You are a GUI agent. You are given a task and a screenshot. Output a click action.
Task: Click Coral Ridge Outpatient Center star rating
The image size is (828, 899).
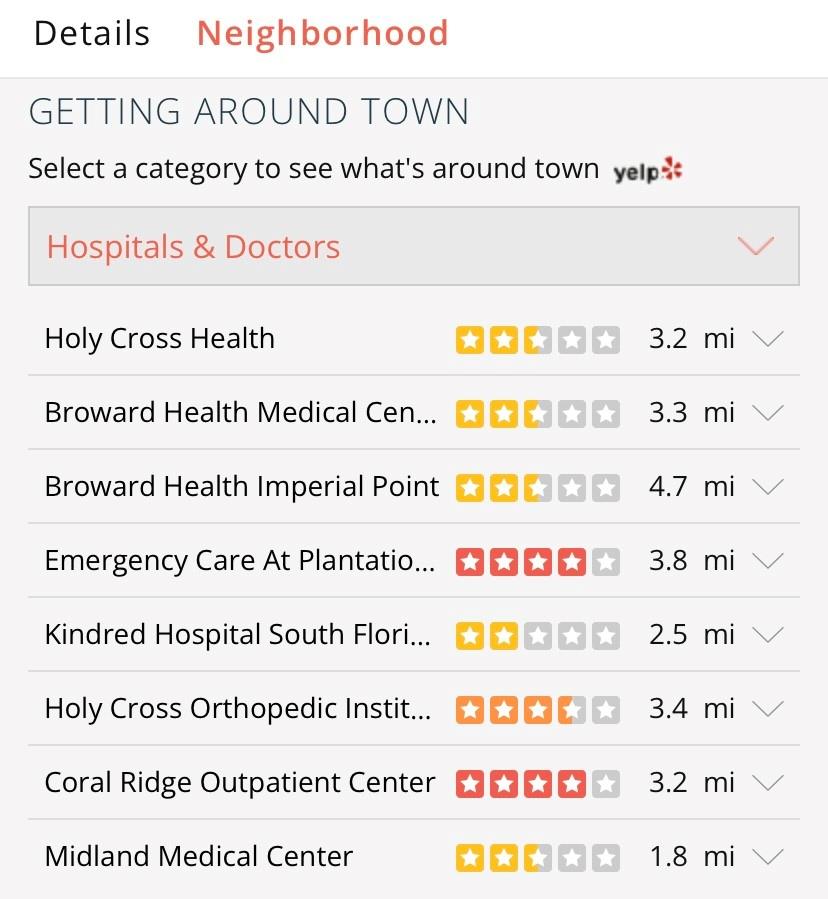point(538,784)
